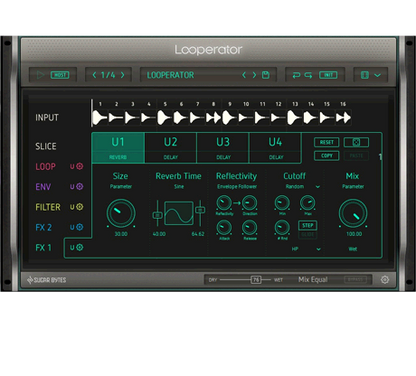Select input step 8 waveform
The width and height of the screenshot is (416, 376).
click(213, 117)
